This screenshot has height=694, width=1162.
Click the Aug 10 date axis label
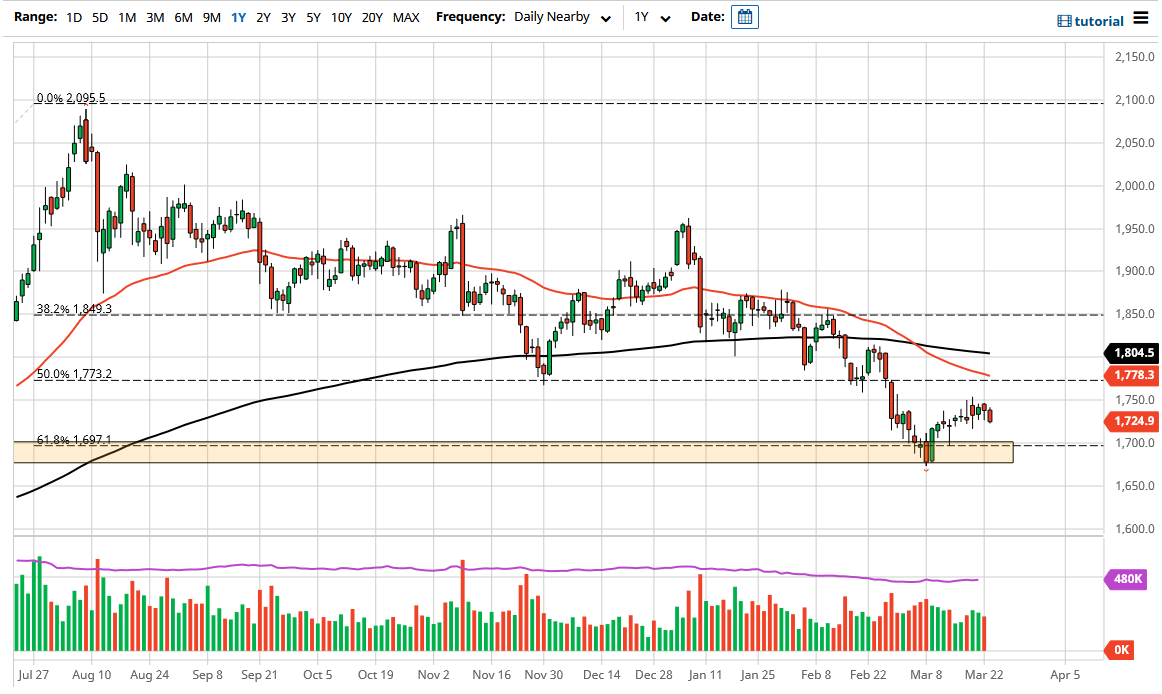tap(92, 675)
